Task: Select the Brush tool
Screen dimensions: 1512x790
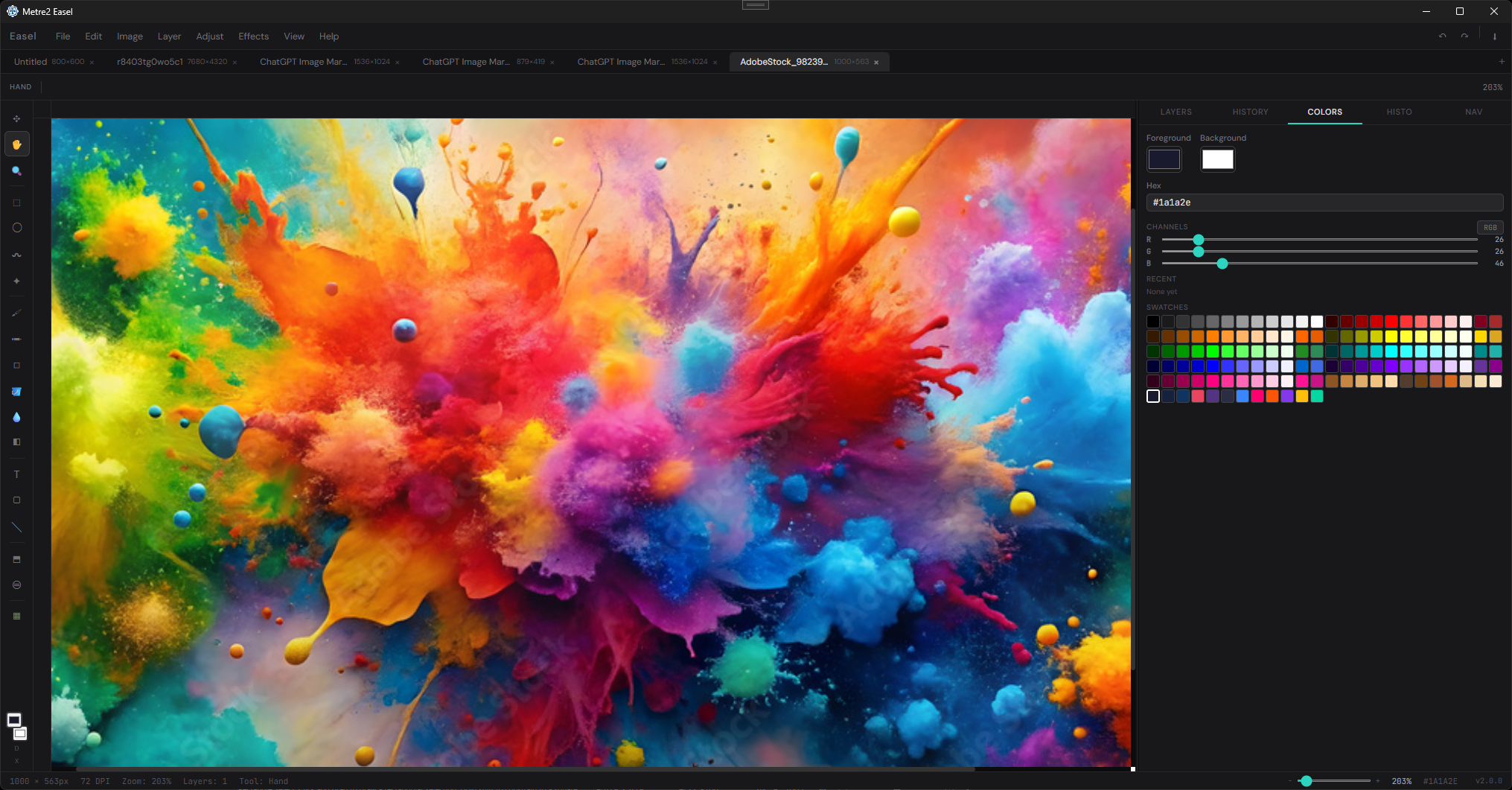Action: click(x=16, y=313)
